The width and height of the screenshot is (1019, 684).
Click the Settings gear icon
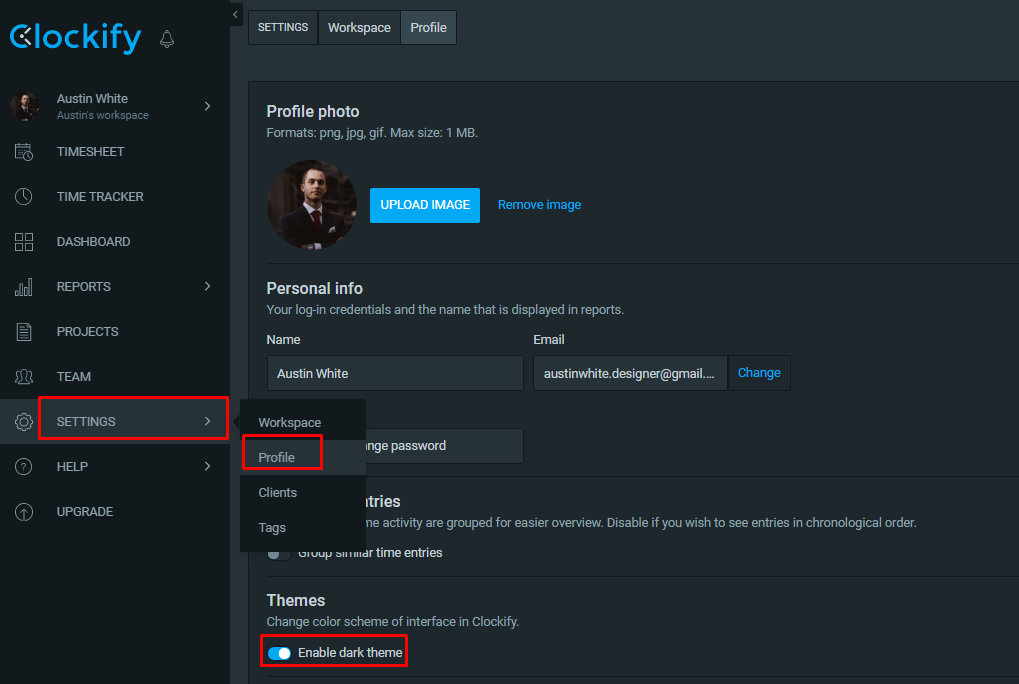[23, 422]
